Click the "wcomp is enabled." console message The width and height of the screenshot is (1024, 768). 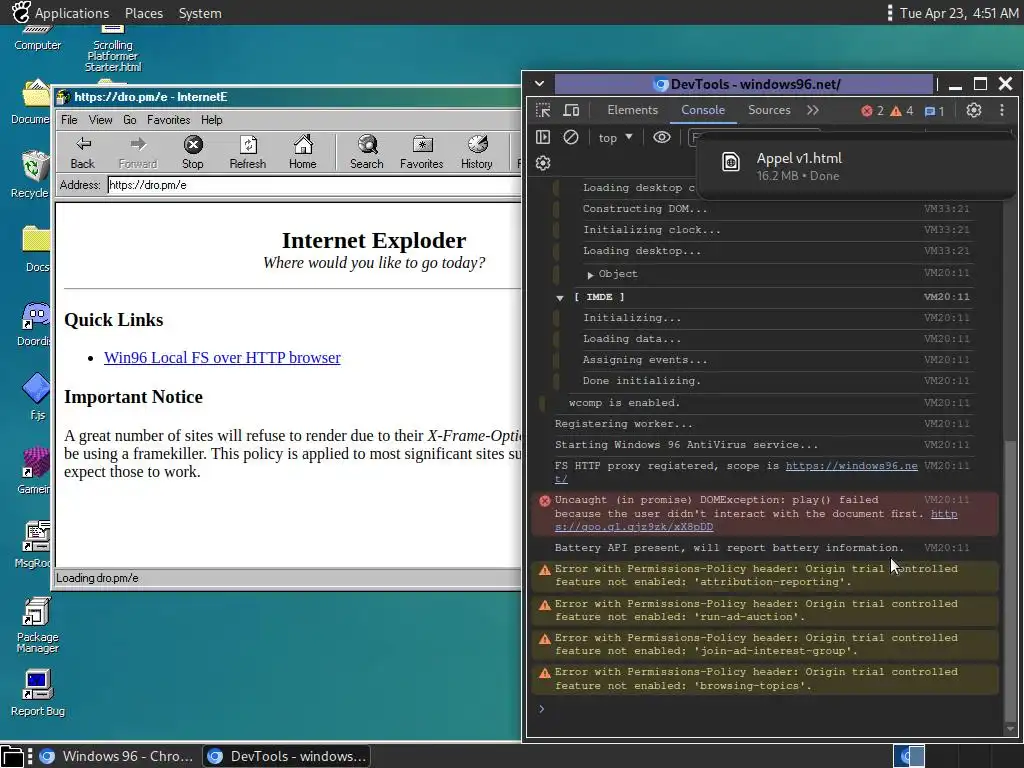pos(624,403)
